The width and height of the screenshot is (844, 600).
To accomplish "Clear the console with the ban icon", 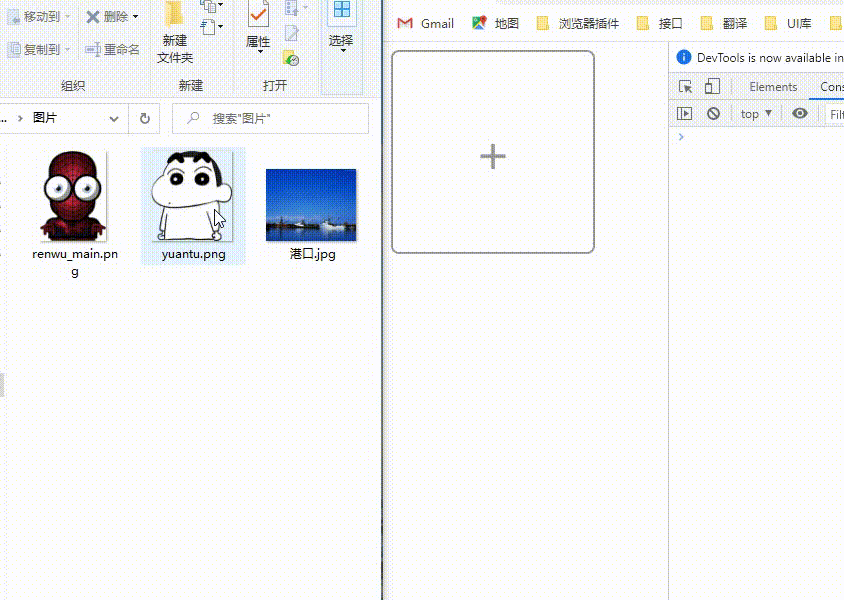I will coord(713,114).
